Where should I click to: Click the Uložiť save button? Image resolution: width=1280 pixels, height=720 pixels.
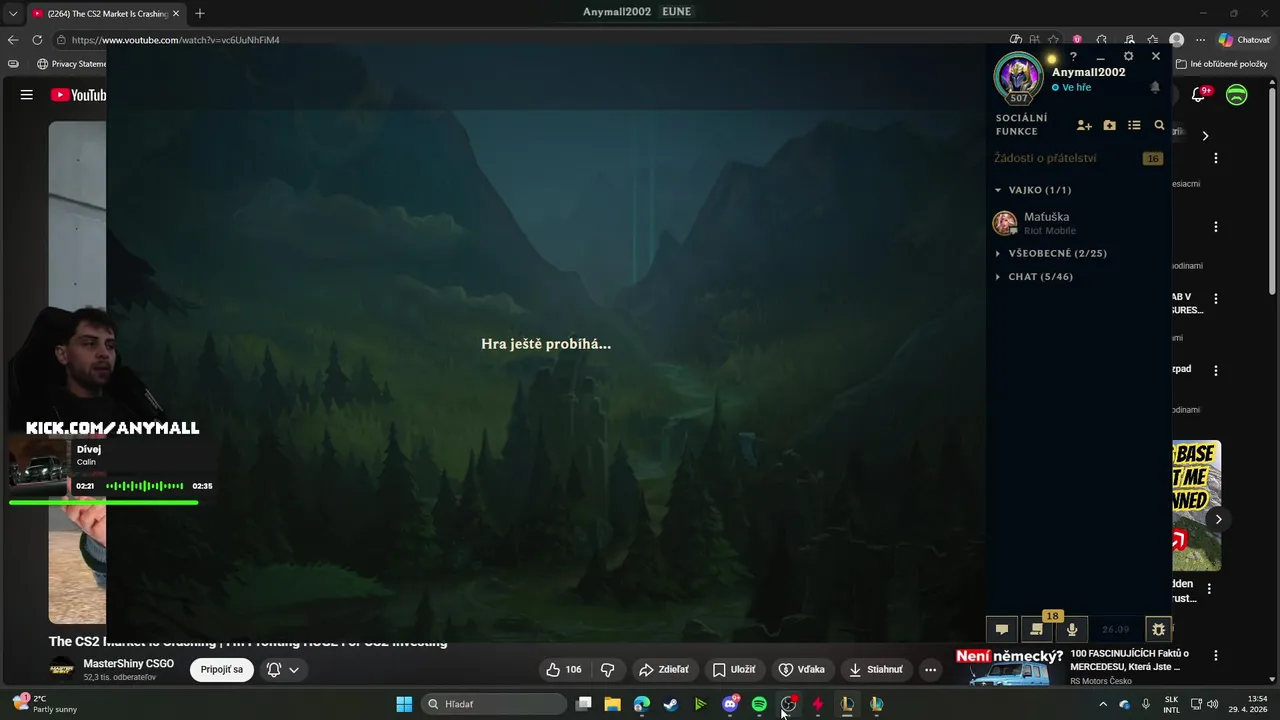[x=734, y=669]
